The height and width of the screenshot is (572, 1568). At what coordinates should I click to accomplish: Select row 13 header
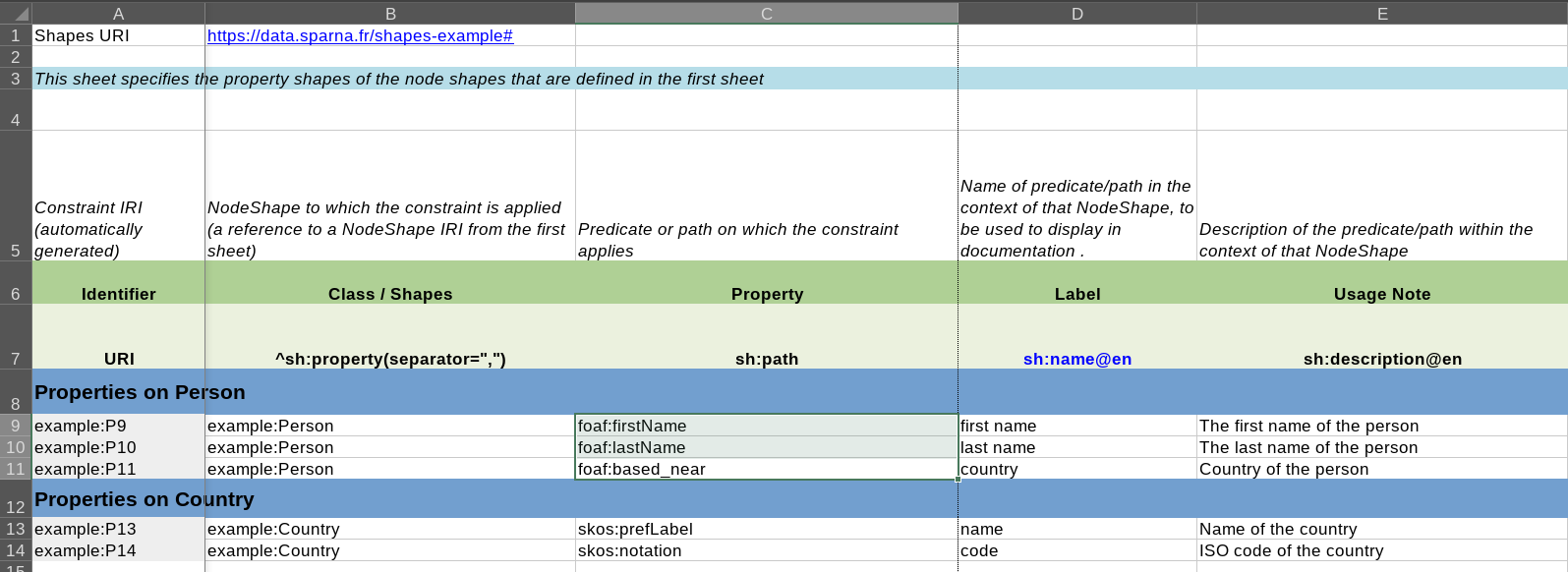click(16, 529)
